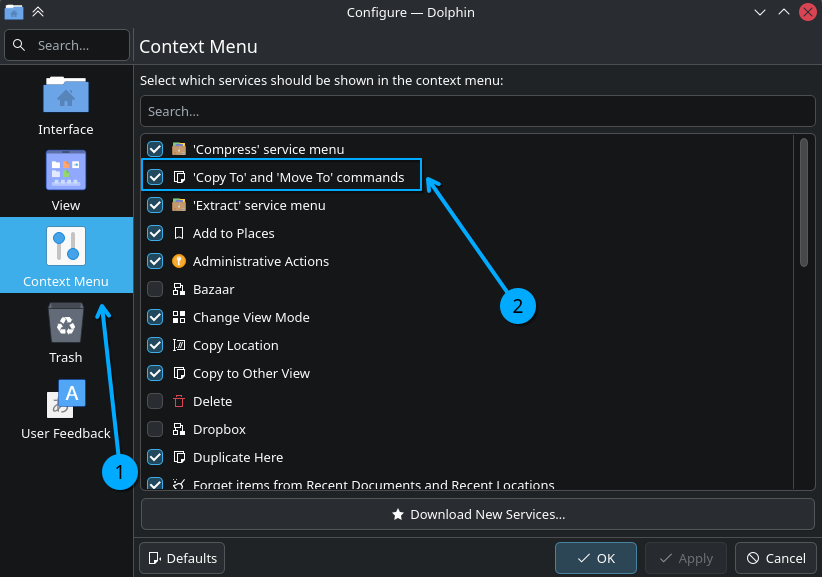Enable the Dropbox checkbox
822x577 pixels.
tap(155, 429)
